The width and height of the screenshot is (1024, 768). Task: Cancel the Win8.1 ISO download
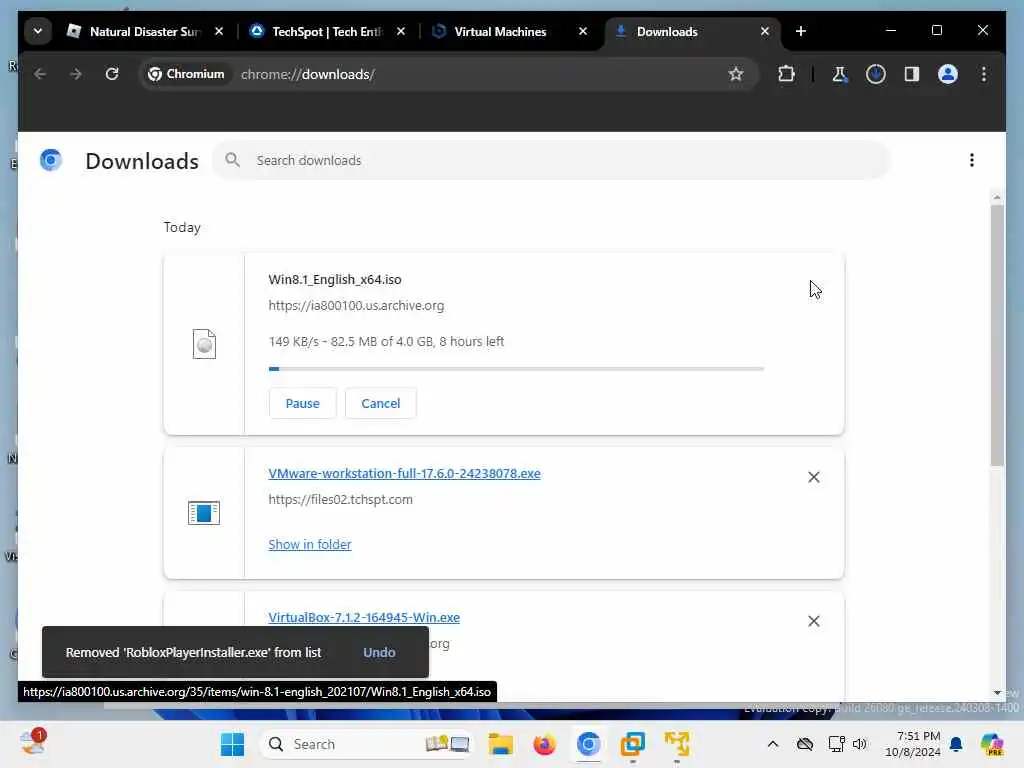tap(381, 403)
